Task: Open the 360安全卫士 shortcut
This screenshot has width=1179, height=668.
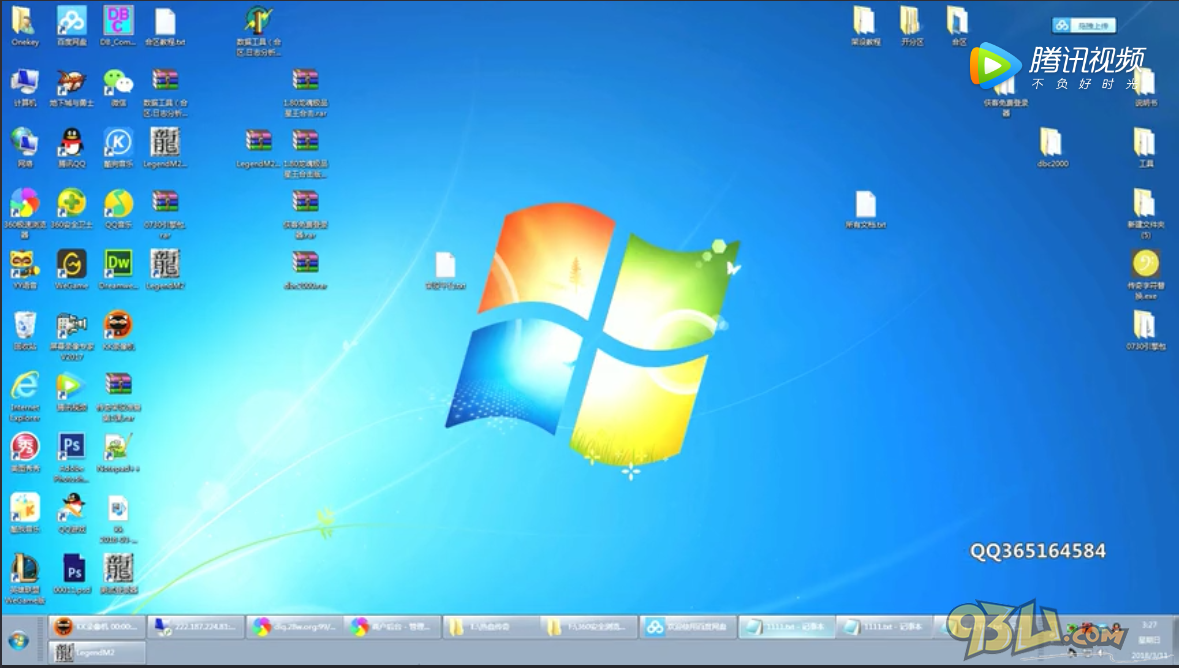Action: 71,209
